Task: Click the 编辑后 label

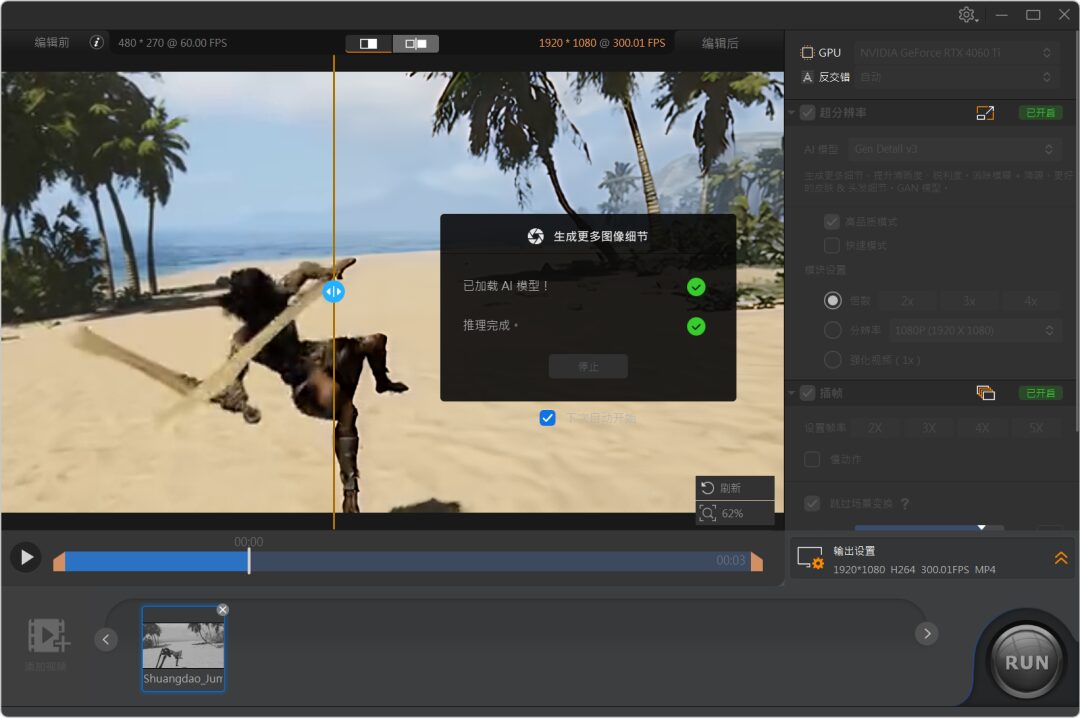Action: coord(720,43)
